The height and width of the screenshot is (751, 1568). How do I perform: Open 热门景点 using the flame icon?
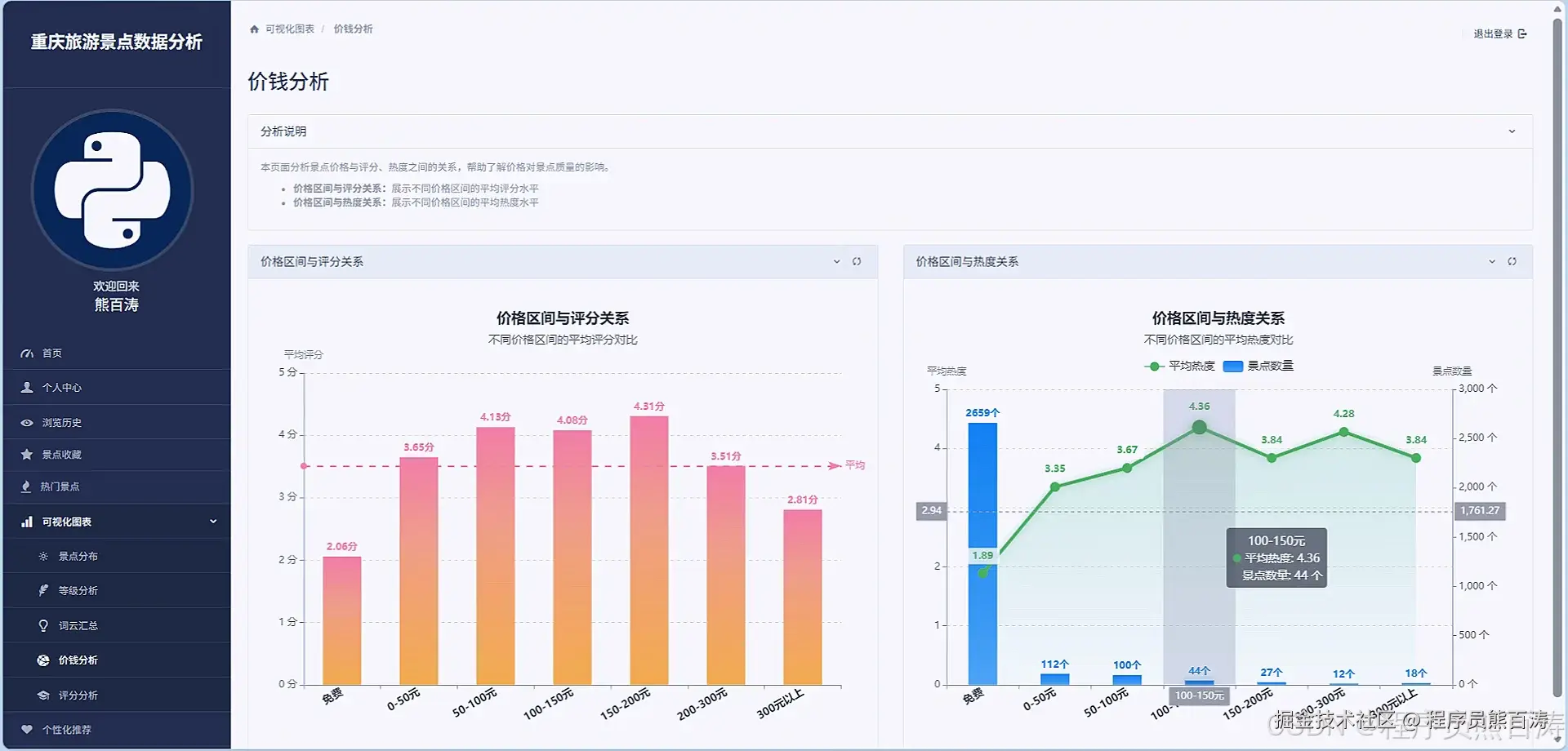tap(27, 487)
